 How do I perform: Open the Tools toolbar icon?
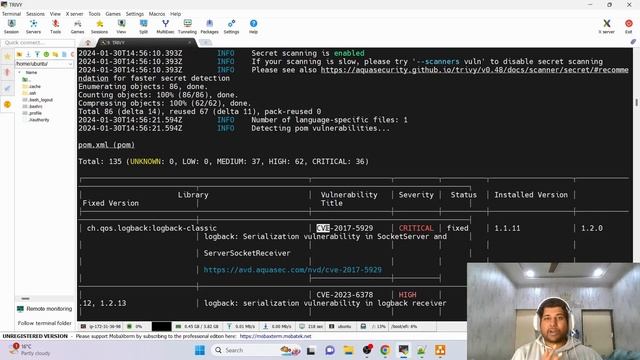click(x=56, y=27)
